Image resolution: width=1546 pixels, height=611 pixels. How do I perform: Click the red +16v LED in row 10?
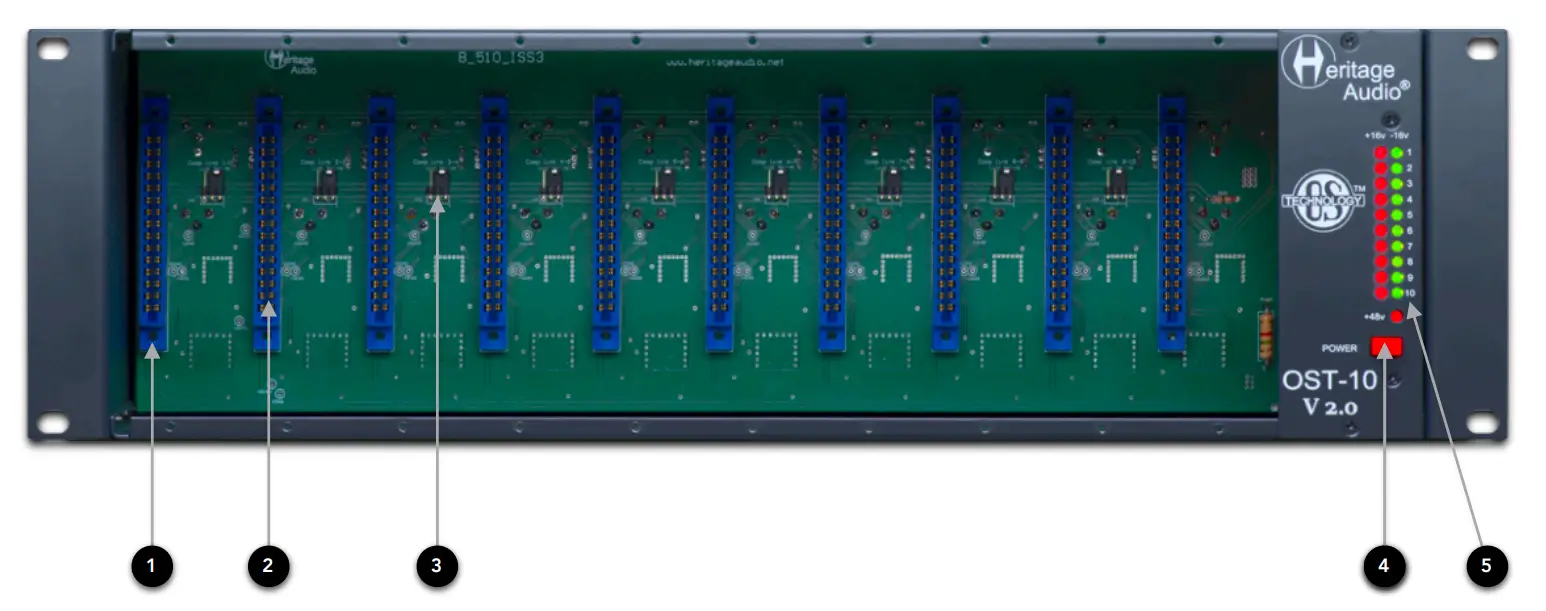[x=1381, y=293]
